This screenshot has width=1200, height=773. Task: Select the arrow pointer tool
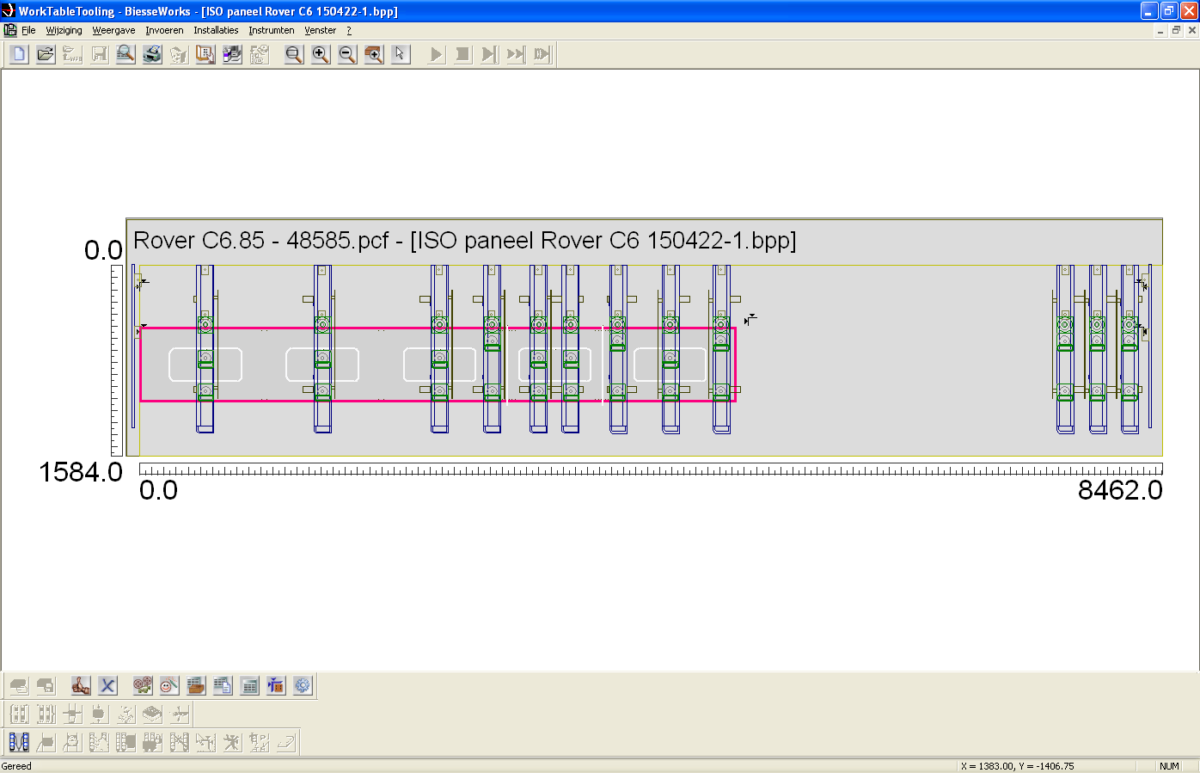coord(400,54)
